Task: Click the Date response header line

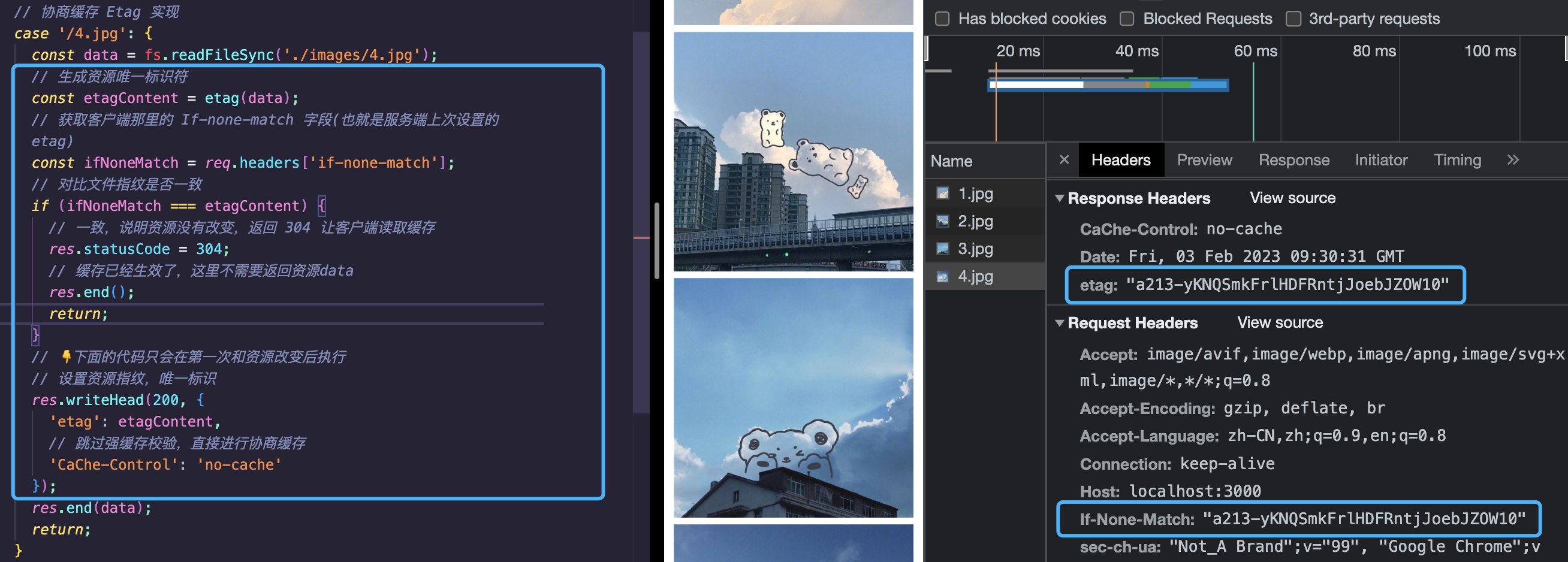Action: (x=1242, y=256)
